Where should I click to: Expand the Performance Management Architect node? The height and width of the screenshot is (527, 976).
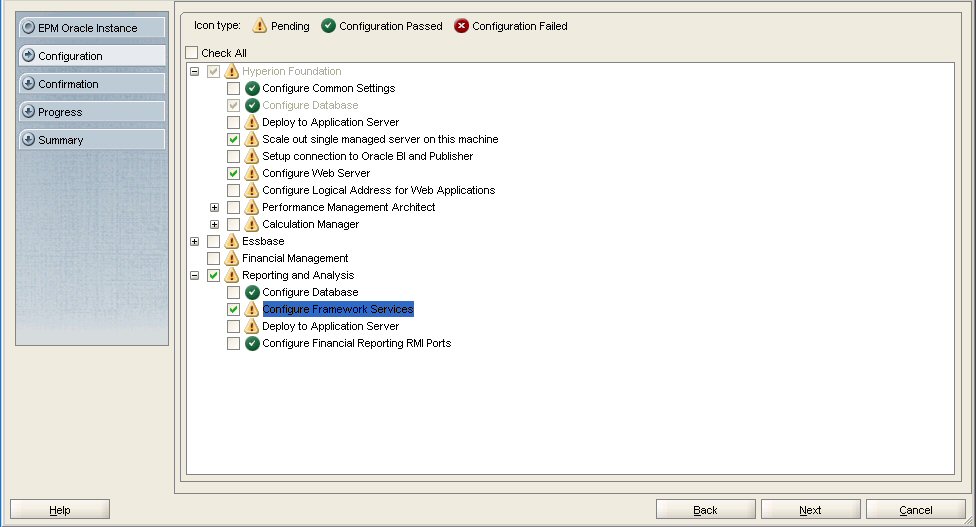pyautogui.click(x=214, y=207)
